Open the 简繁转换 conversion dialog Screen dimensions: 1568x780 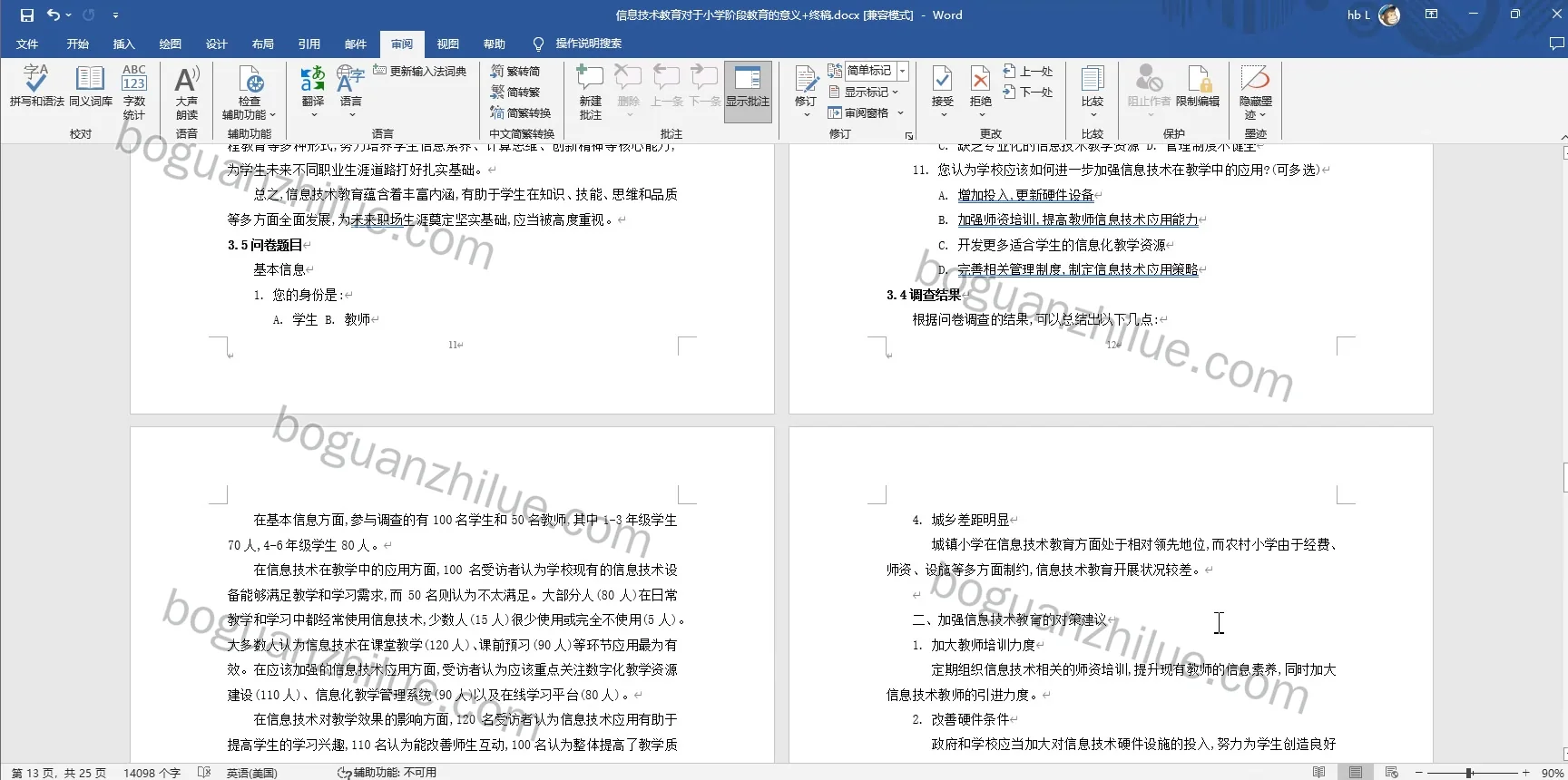(521, 112)
